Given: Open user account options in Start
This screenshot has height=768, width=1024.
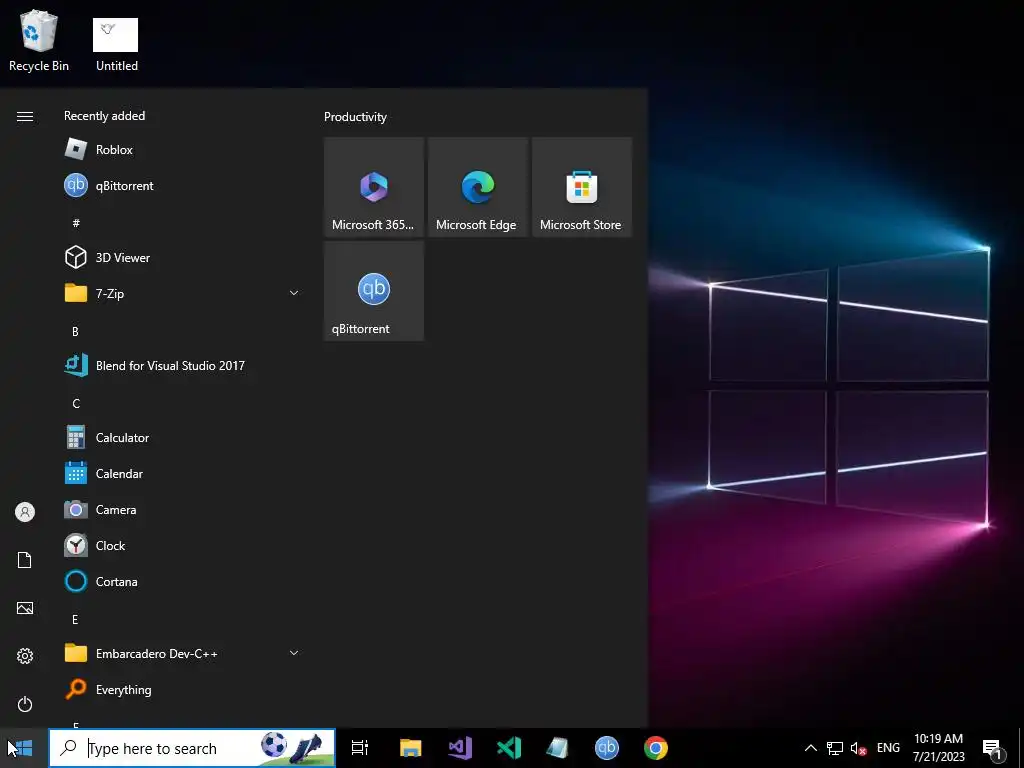Looking at the screenshot, I should point(25,512).
